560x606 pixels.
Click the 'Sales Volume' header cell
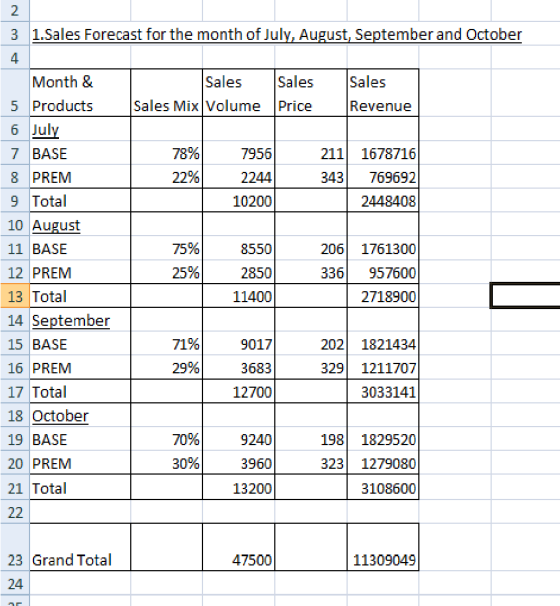click(238, 93)
